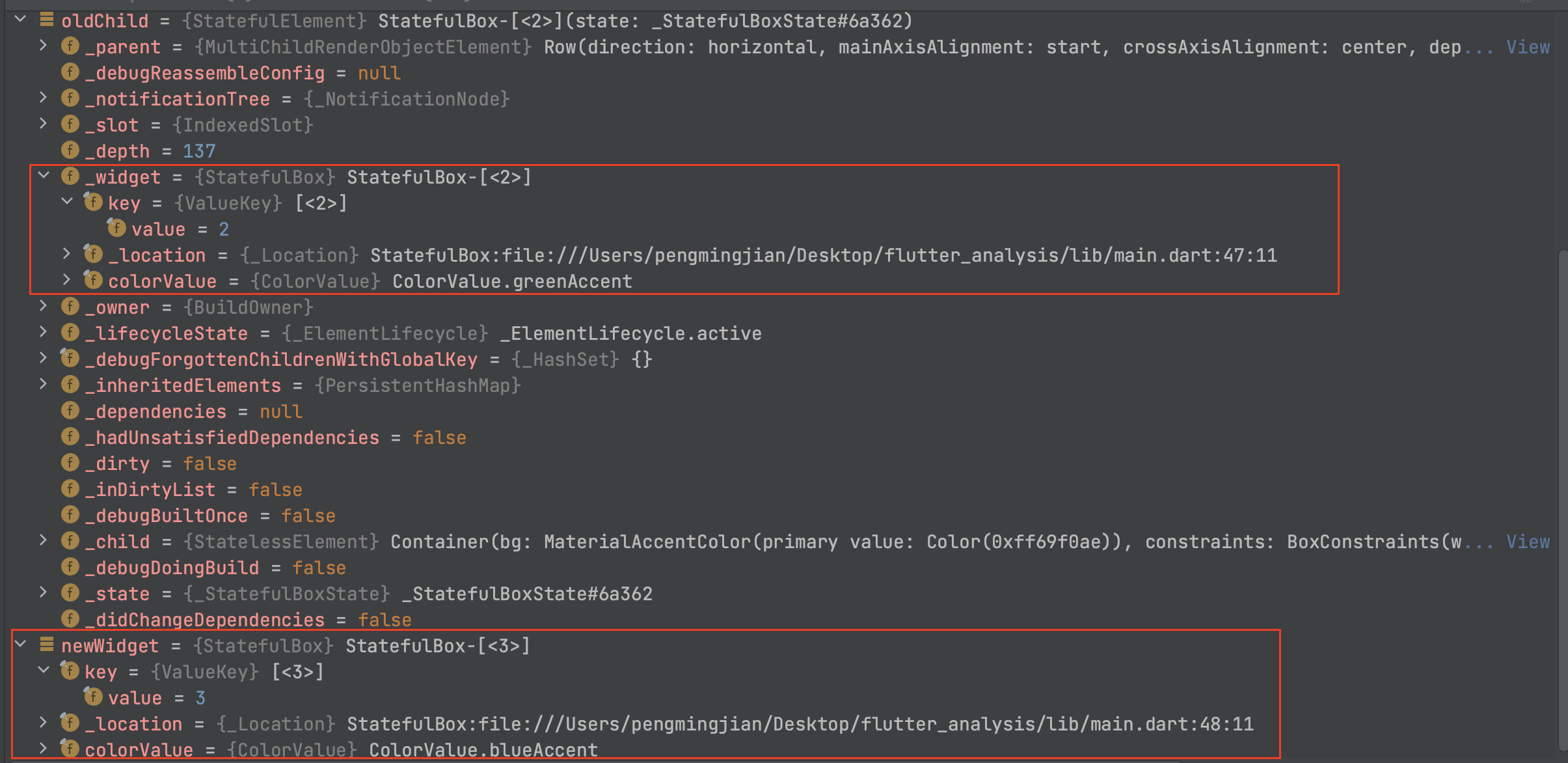Click the field icon beside _slot

(x=70, y=124)
